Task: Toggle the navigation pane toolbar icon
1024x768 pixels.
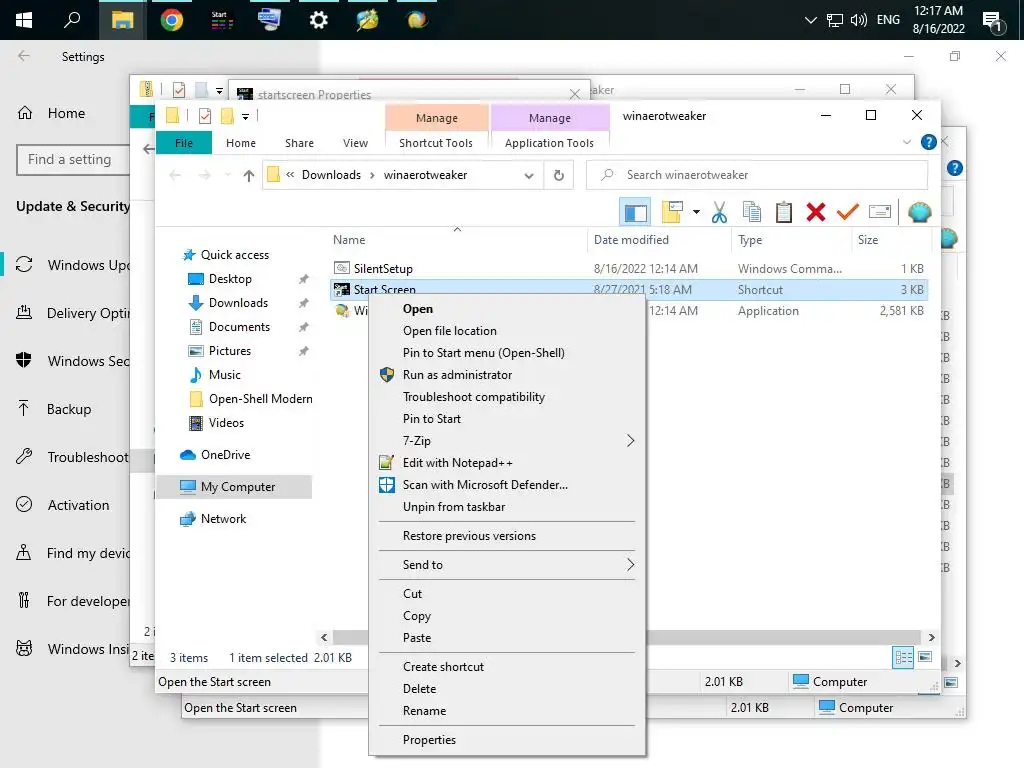Action: click(635, 212)
